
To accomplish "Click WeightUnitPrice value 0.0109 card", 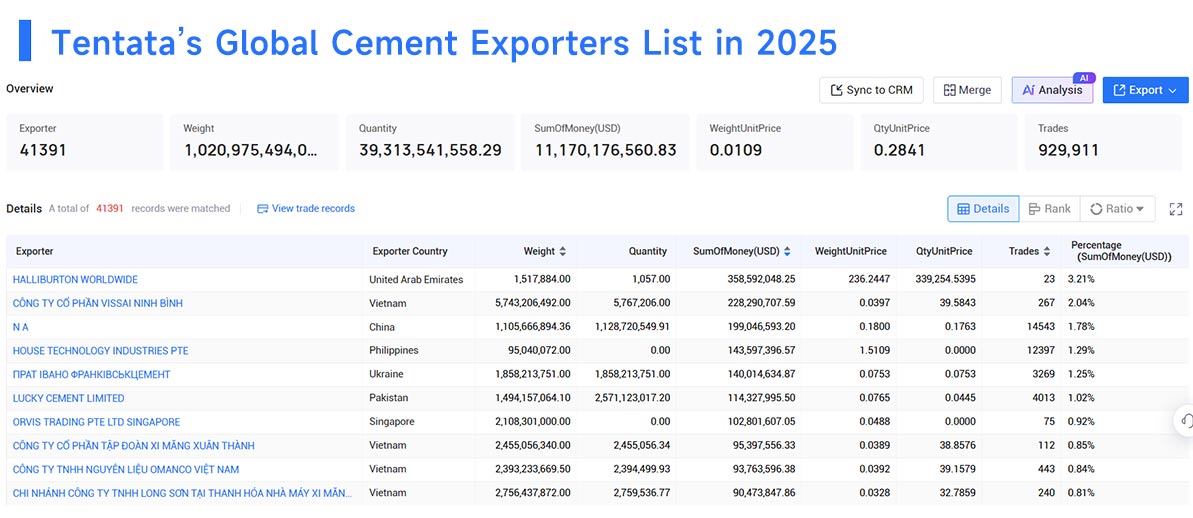I will point(775,141).
